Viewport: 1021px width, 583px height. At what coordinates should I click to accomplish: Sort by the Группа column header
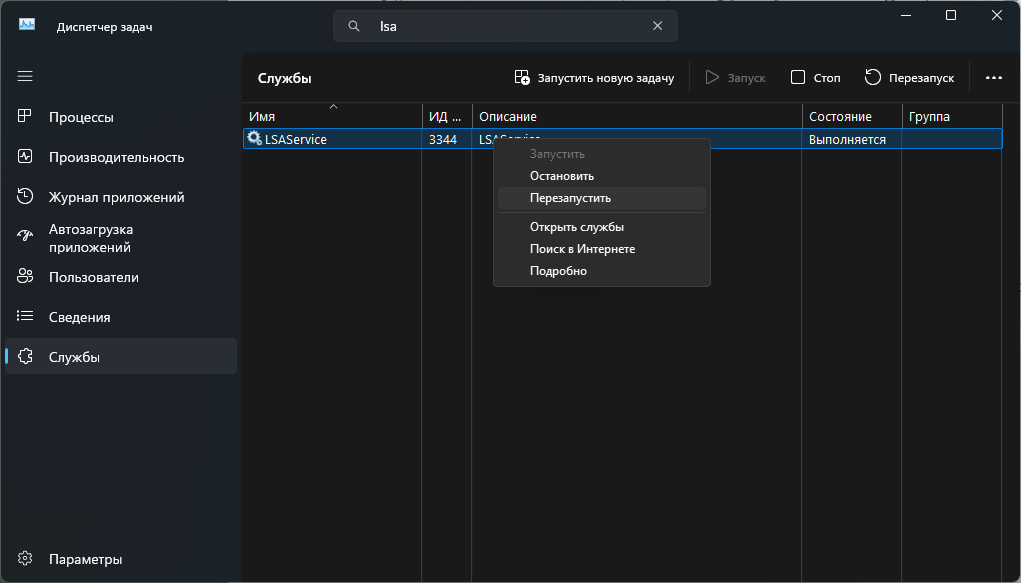951,116
